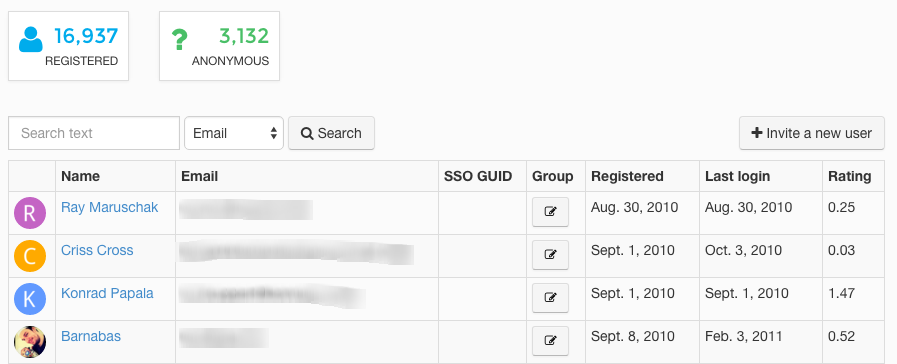Click the anonymous users question mark icon

click(x=180, y=41)
